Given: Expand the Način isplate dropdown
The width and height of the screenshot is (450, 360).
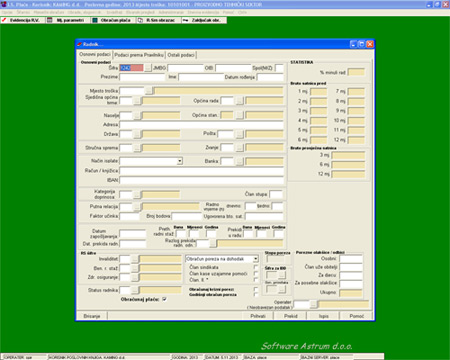Looking at the screenshot, I should click(180, 161).
